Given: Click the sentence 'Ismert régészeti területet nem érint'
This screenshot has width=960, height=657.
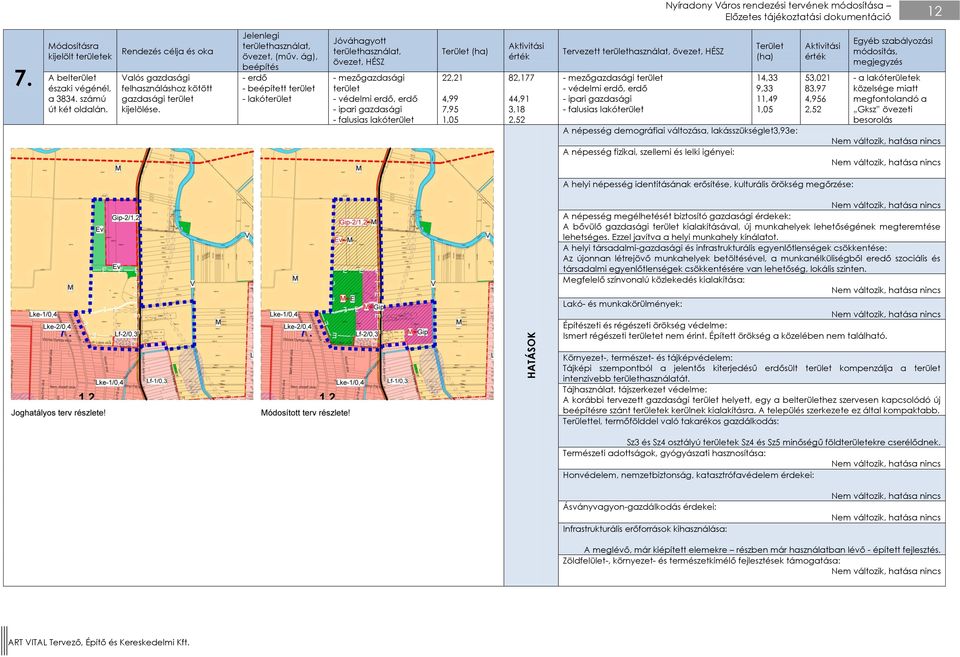Looking at the screenshot, I should 639,336.
